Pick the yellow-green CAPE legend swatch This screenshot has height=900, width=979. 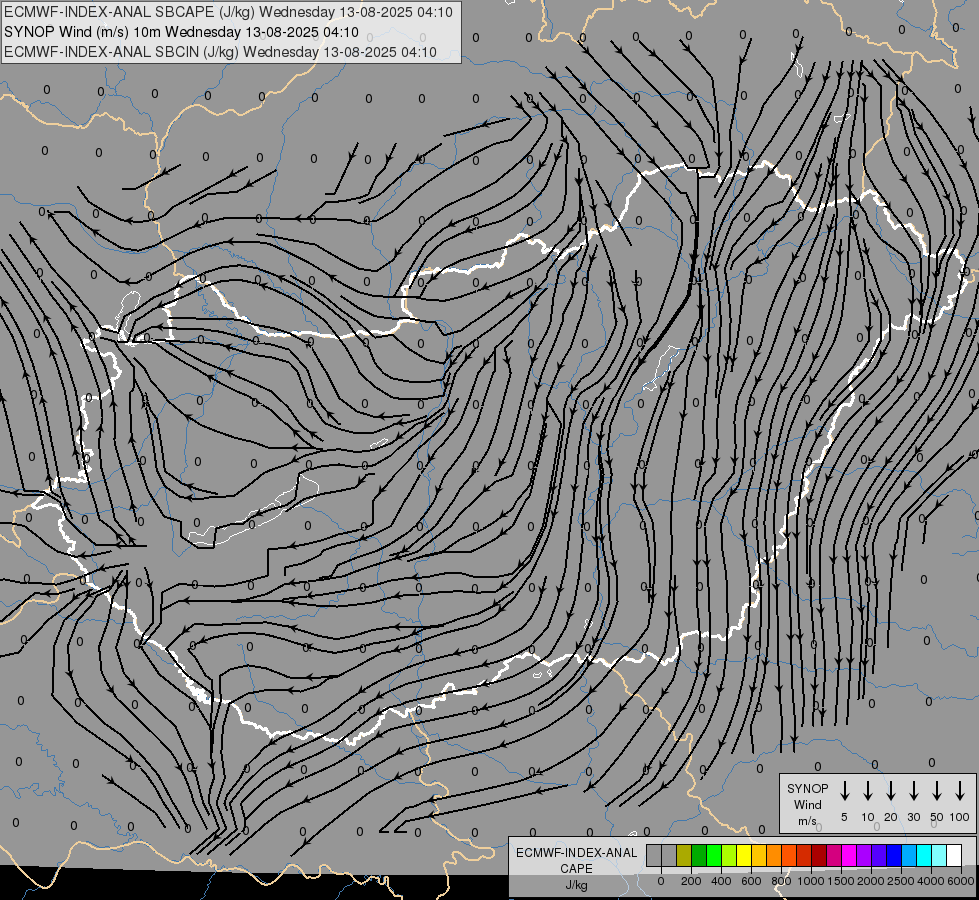coord(729,855)
